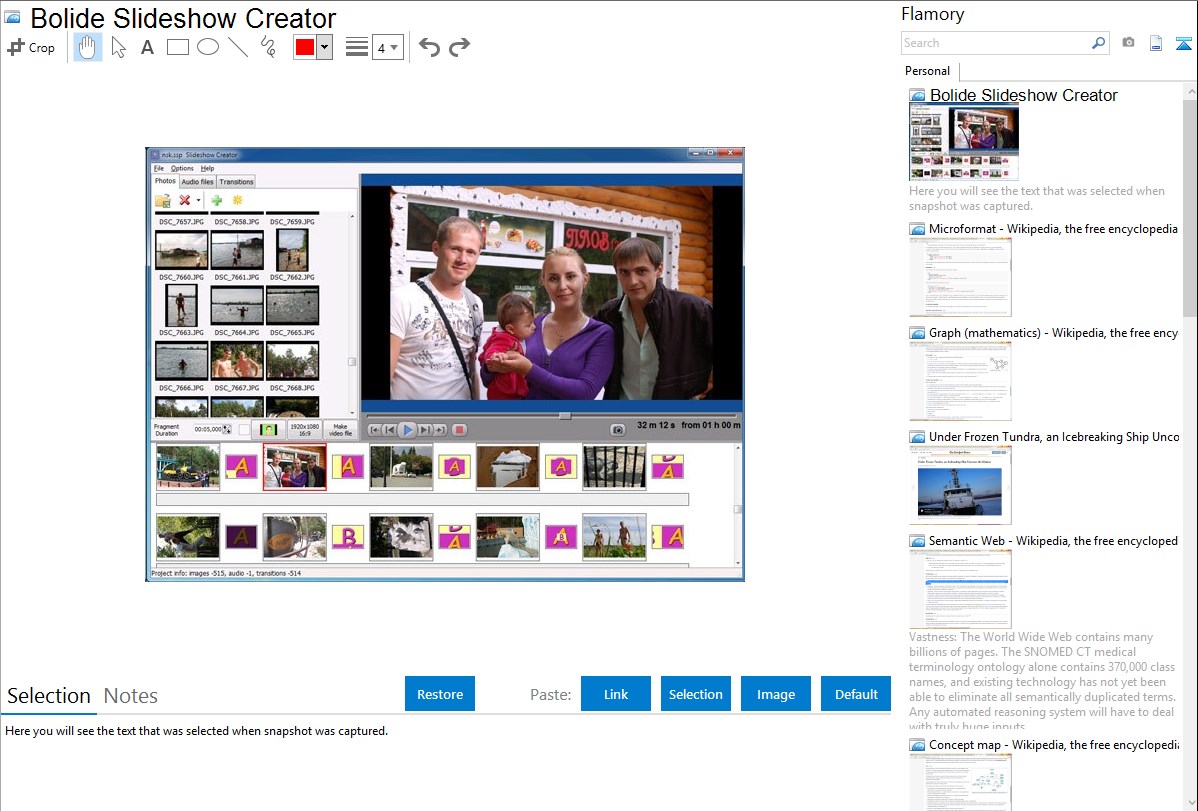Switch to the Notes tab
Image resolution: width=1198 pixels, height=811 pixels.
pyautogui.click(x=131, y=696)
